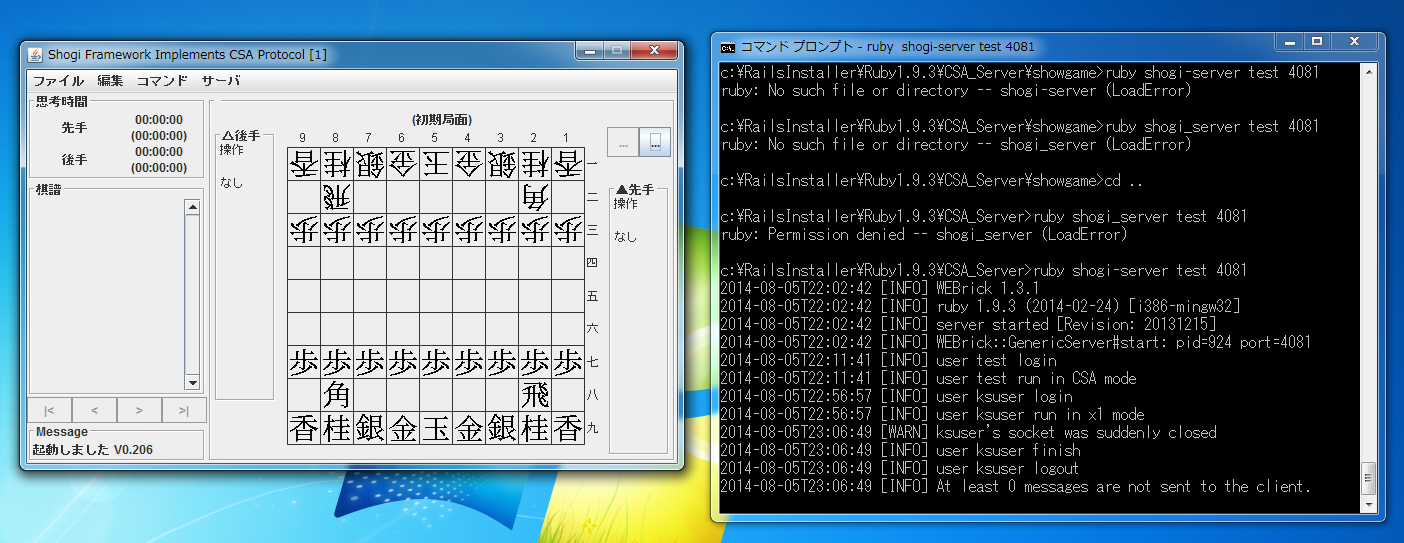1404x543 pixels.
Task: Select inverted pawn at file 3 rank 三
Action: tap(502, 229)
